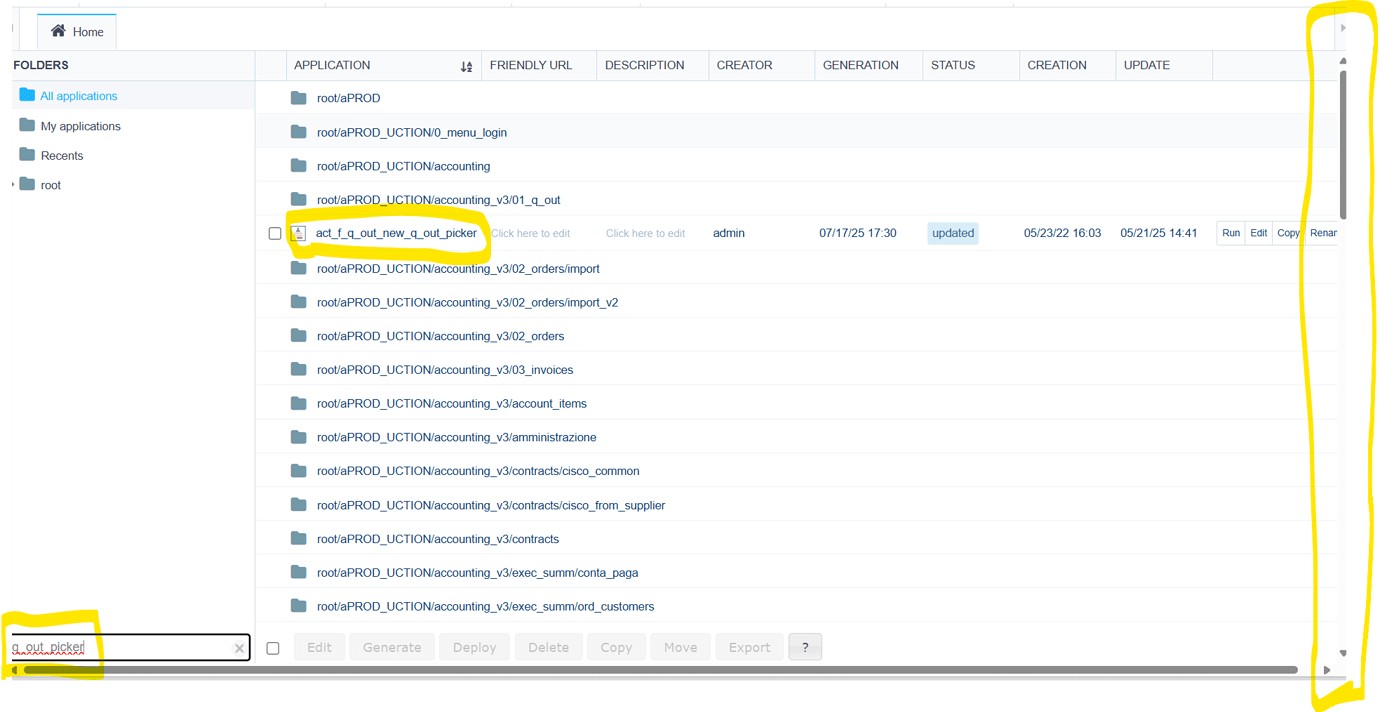Viewport: 1380px width, 712px height.
Task: Tick the select-all checkbox next to Edit
Action: (272, 647)
